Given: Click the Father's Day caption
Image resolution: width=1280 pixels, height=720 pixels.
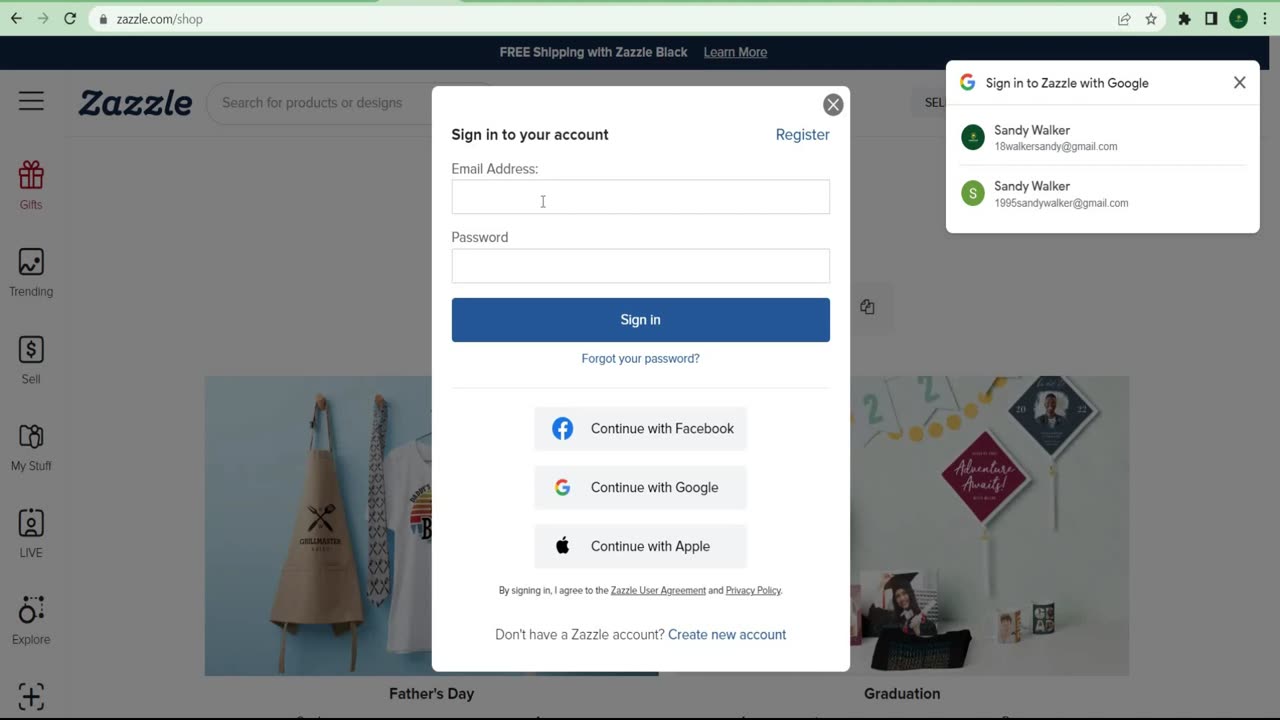Looking at the screenshot, I should 432,694.
